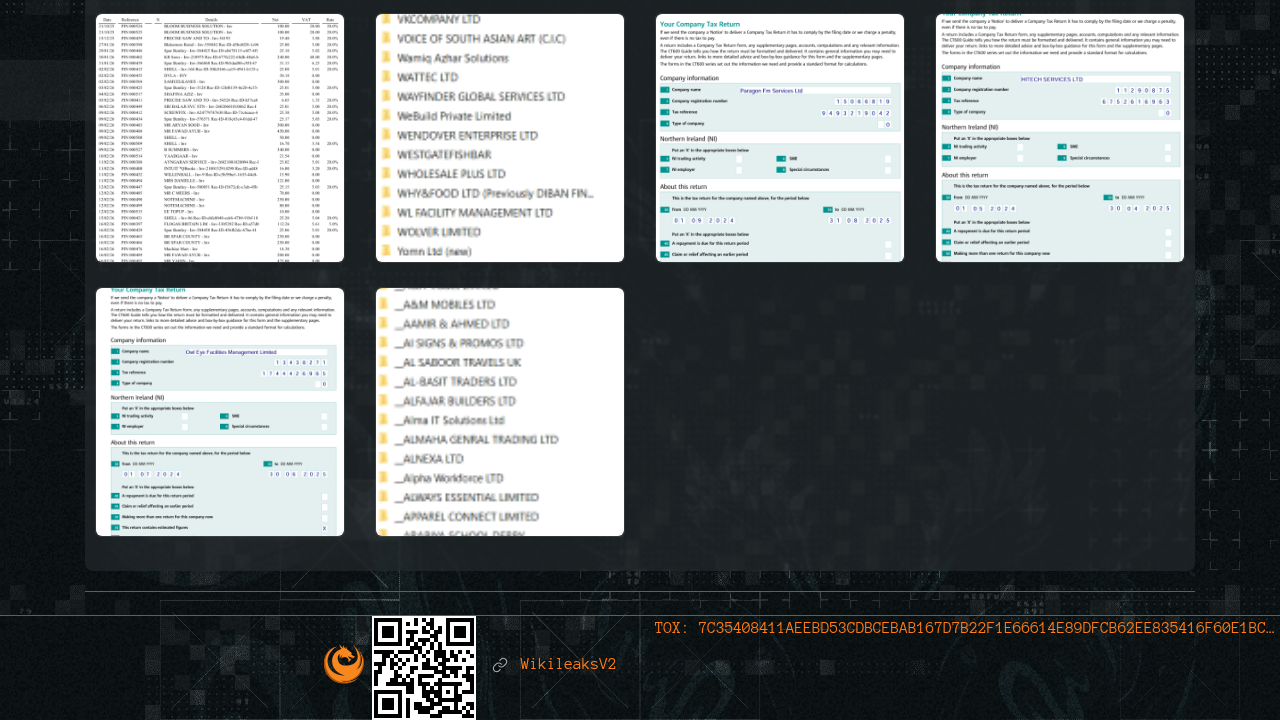Image resolution: width=1280 pixels, height=720 pixels.
Task: Open the folder list thumbnail showing A&M MOBILES LTD
Action: point(500,412)
